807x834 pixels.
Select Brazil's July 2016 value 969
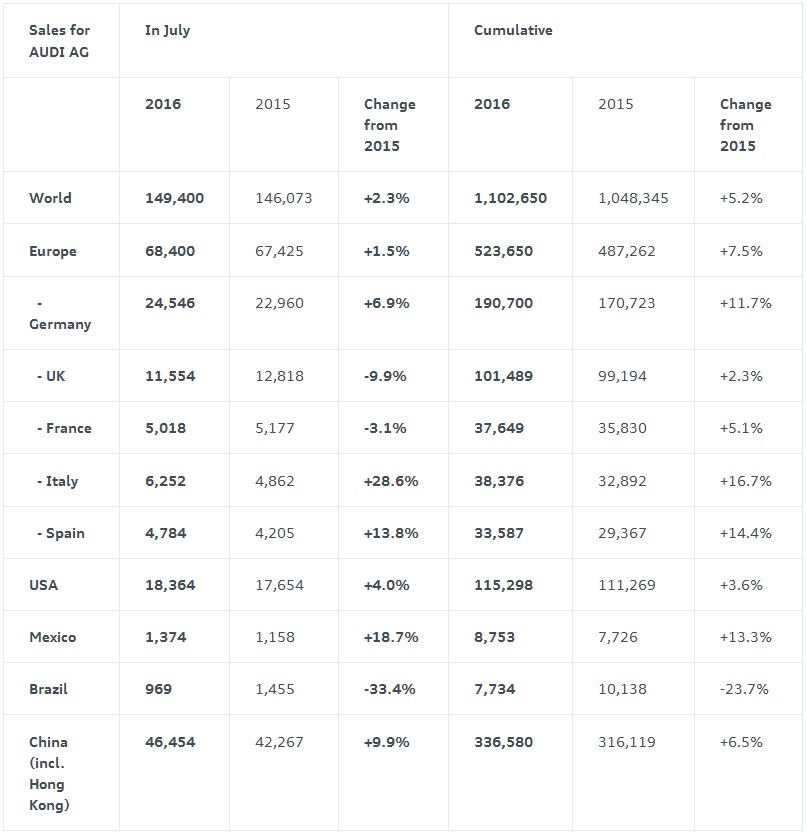[x=158, y=689]
